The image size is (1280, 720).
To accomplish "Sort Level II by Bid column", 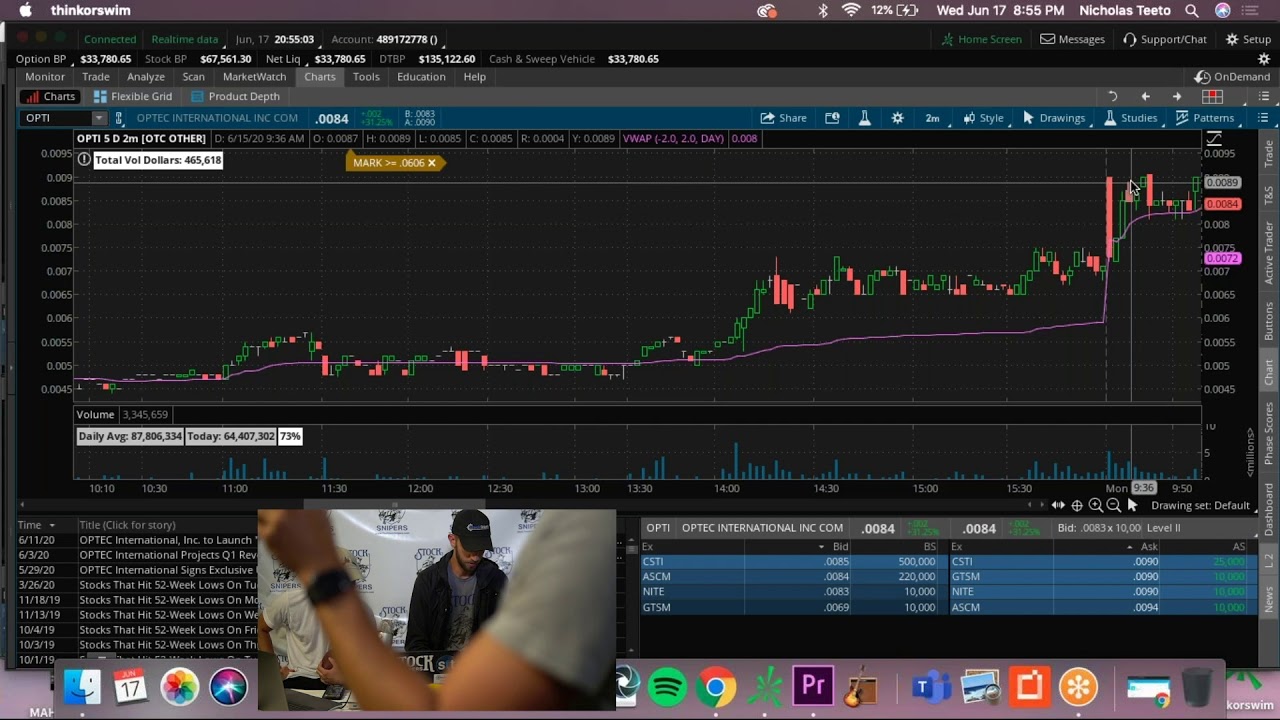I will (840, 547).
